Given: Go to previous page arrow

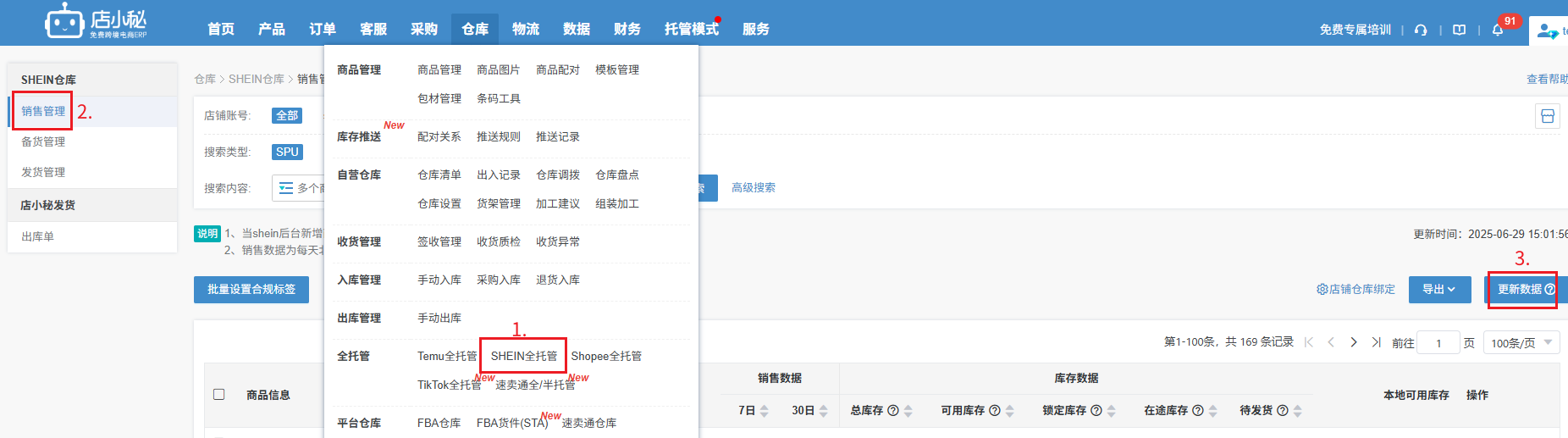Looking at the screenshot, I should pyautogui.click(x=1331, y=342).
